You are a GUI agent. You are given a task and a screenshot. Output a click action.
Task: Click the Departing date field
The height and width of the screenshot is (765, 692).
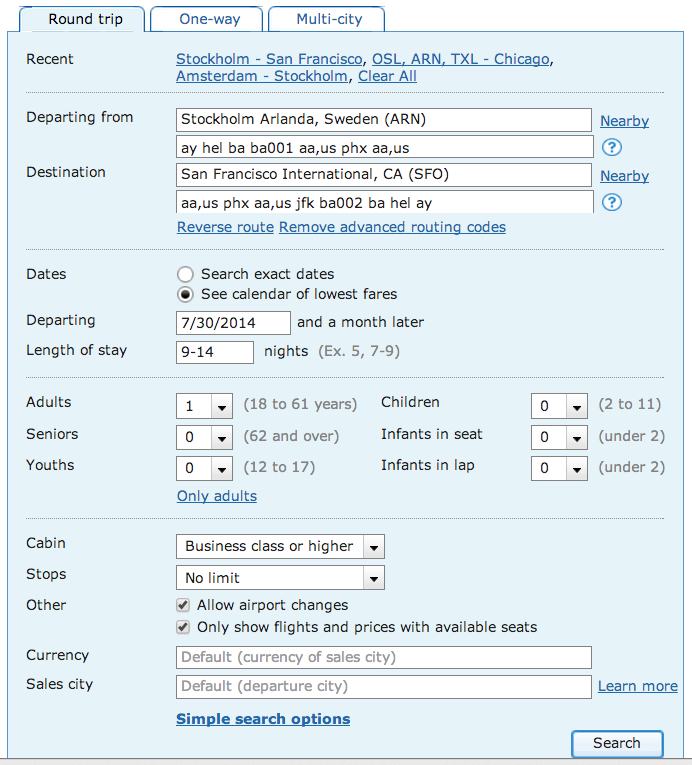[232, 323]
